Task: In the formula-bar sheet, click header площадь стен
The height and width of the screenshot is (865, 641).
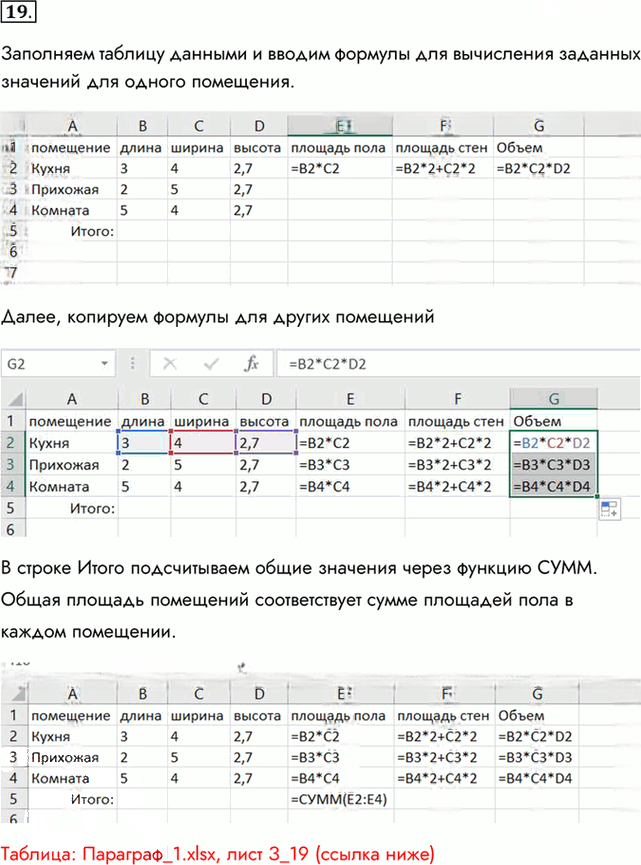Action: [456, 421]
